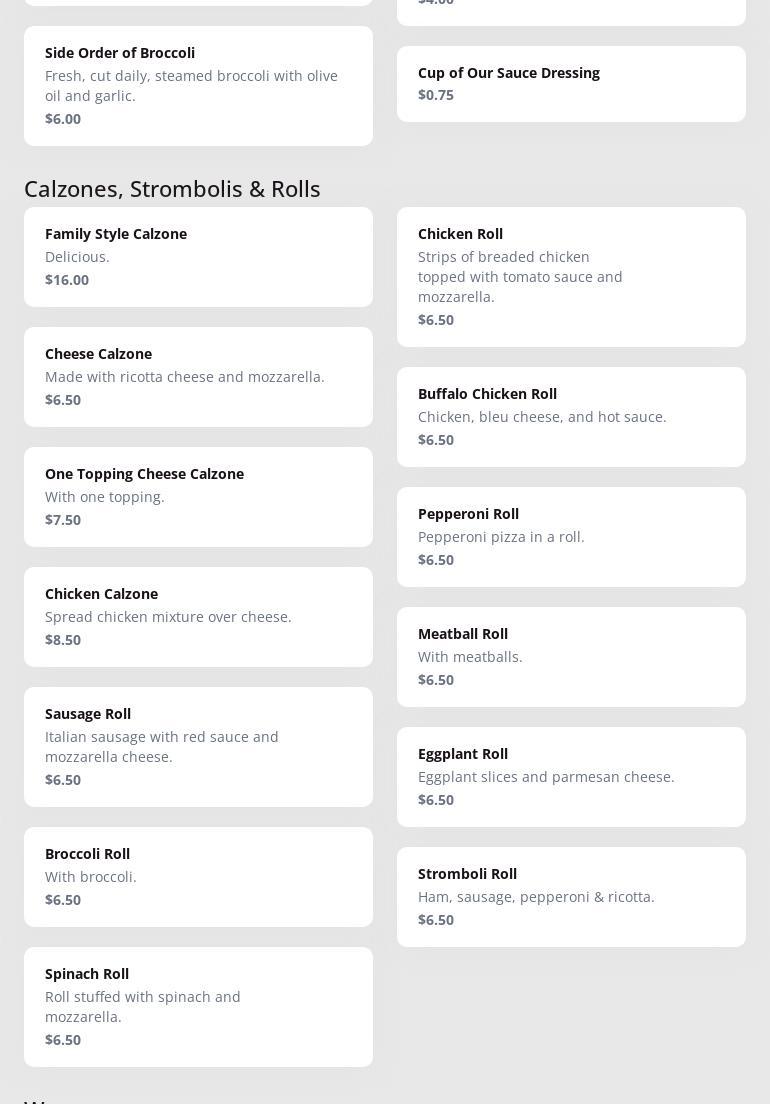Image resolution: width=770 pixels, height=1104 pixels.
Task: Open the Side Order of Broccoli item
Action: pos(198,86)
